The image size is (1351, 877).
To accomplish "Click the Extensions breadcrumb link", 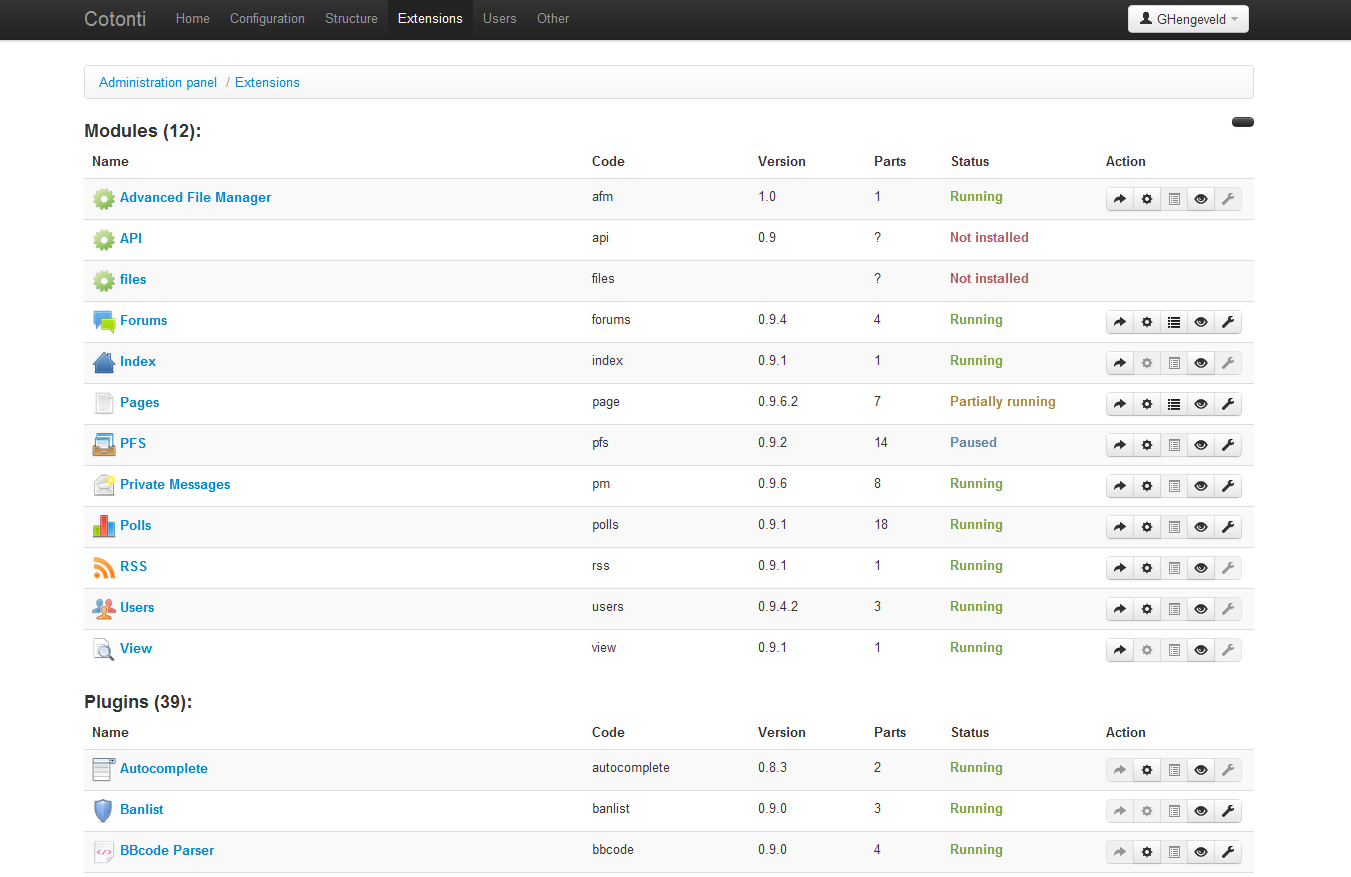I will tap(267, 83).
